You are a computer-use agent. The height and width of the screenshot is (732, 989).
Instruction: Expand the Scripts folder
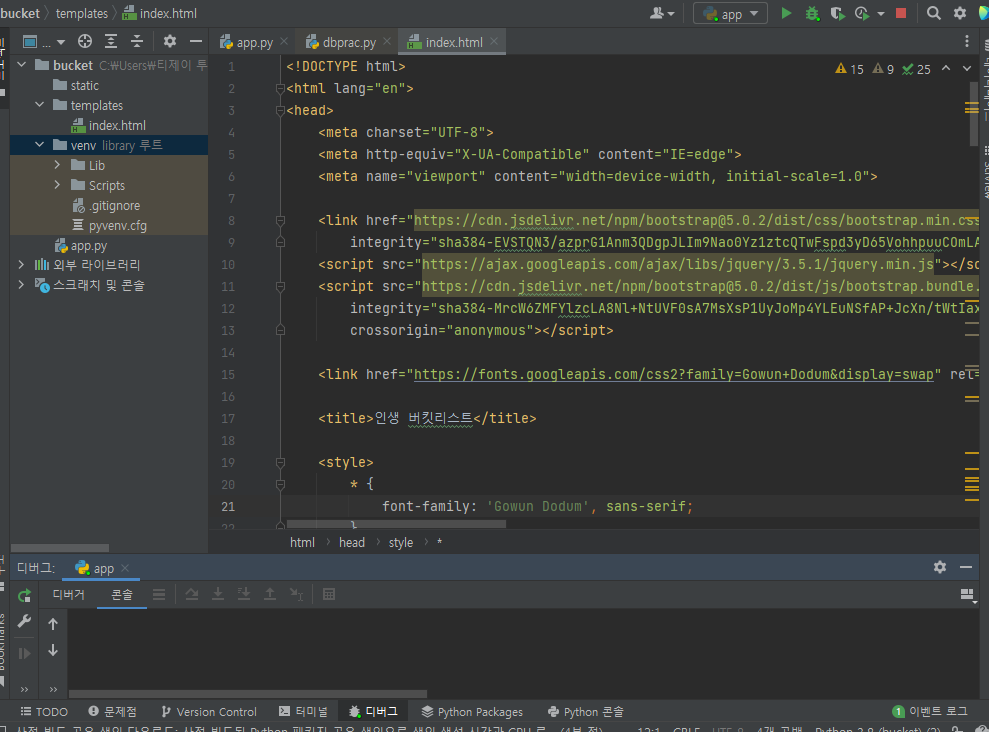pos(57,185)
